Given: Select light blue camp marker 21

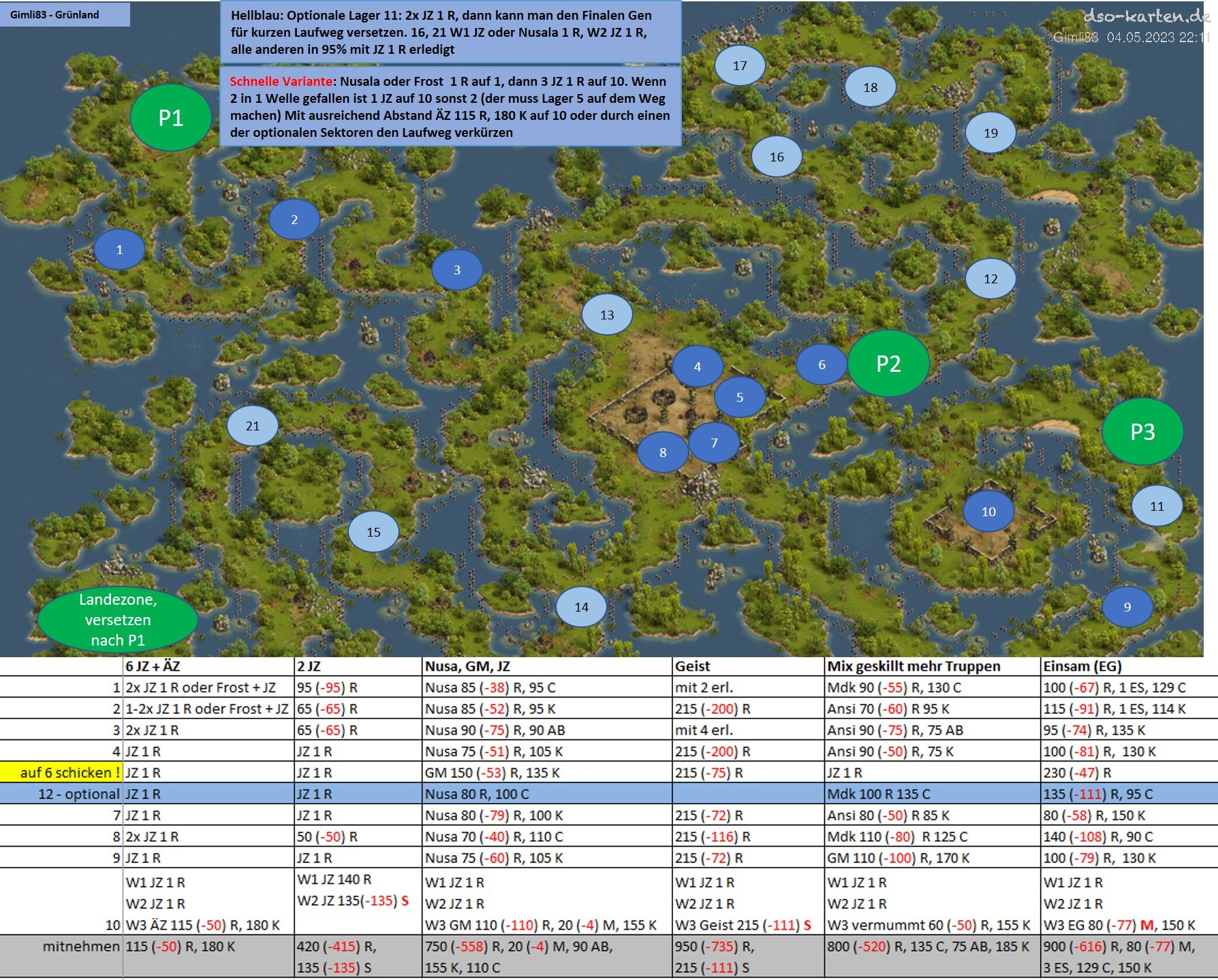Looking at the screenshot, I should click(x=253, y=426).
